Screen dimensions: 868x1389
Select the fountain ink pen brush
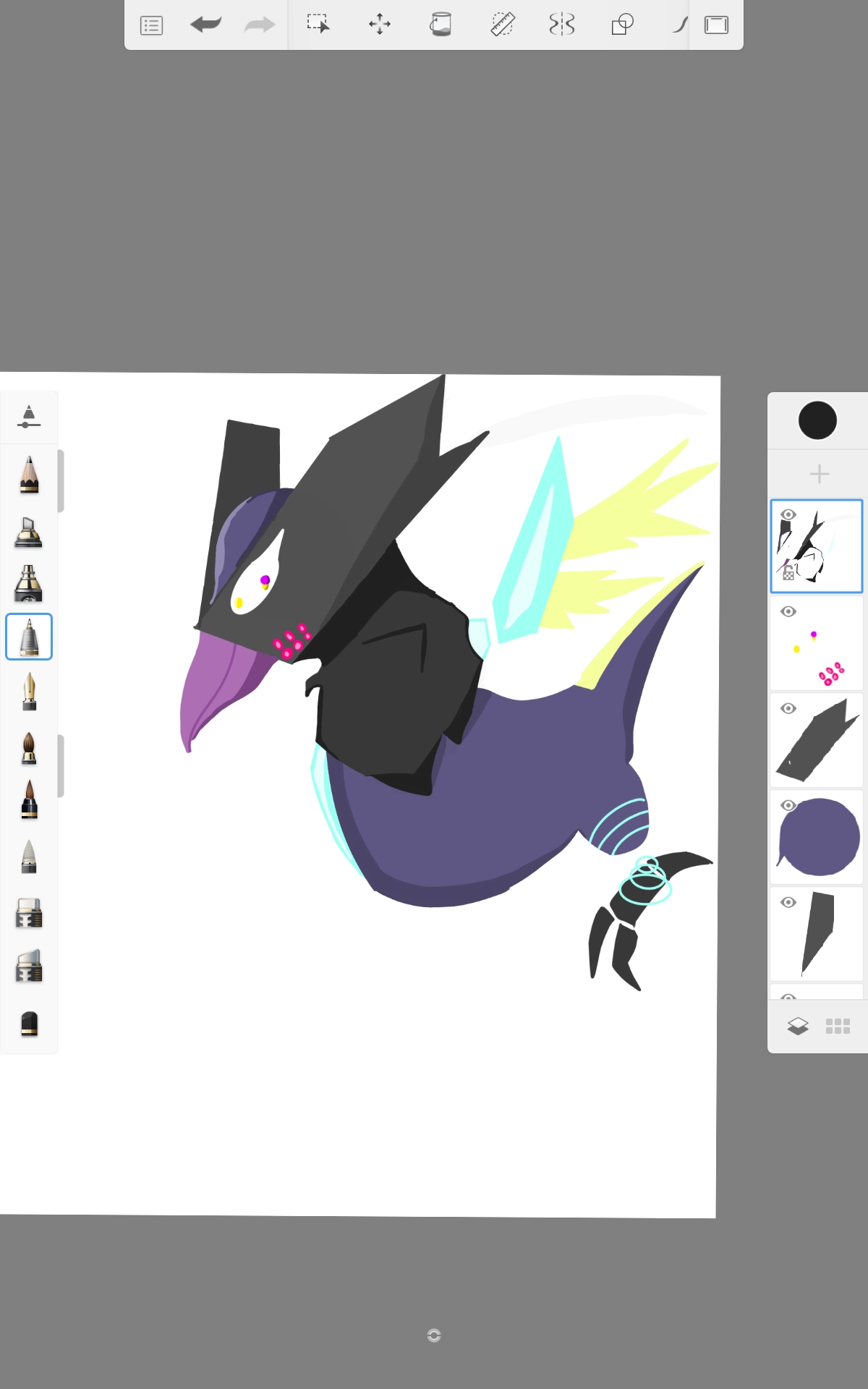[x=29, y=692]
